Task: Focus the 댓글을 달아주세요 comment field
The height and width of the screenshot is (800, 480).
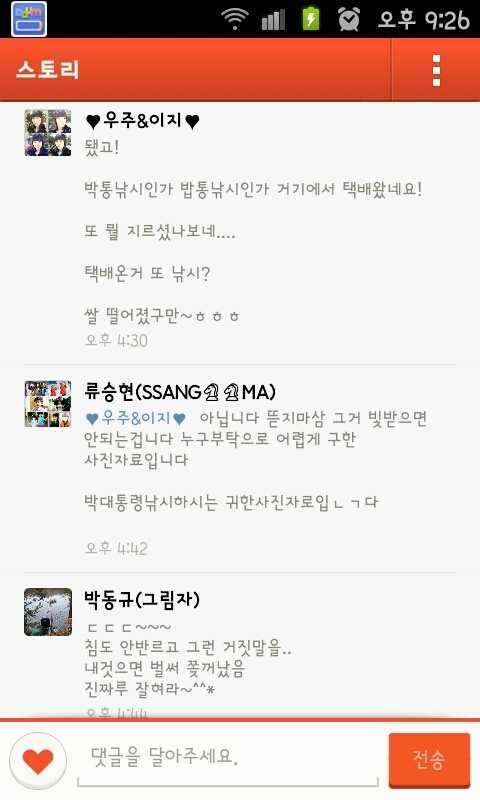Action: (228, 760)
